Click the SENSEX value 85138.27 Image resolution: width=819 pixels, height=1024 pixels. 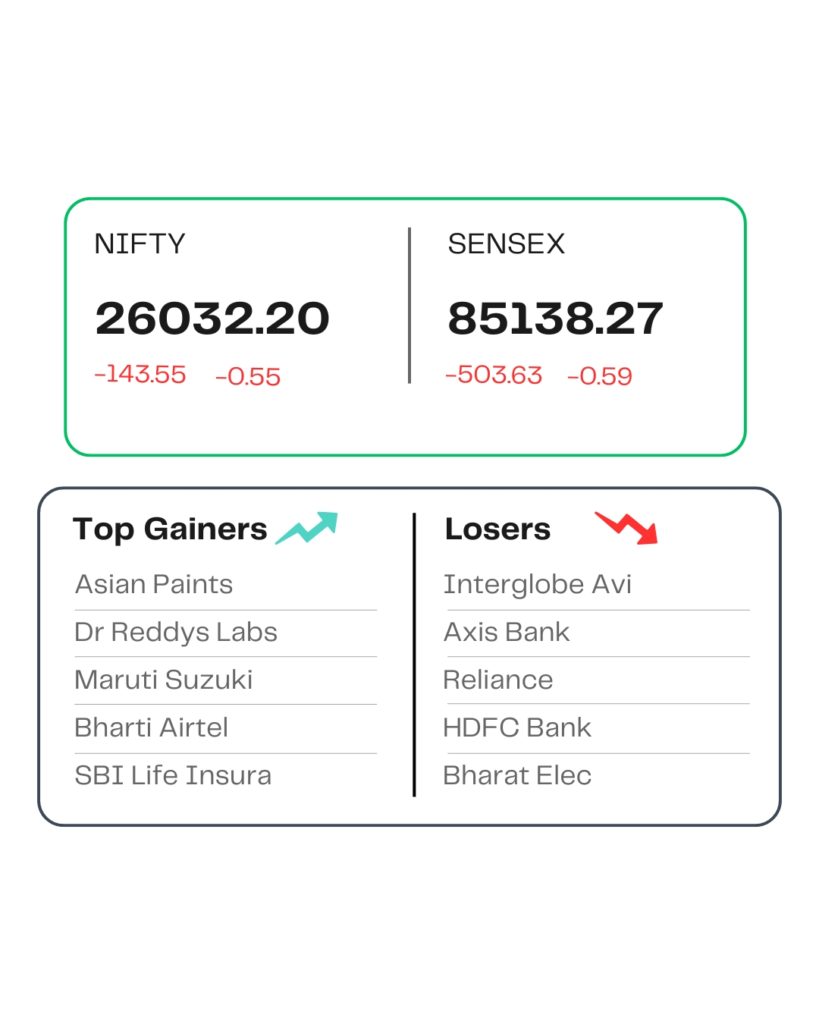(555, 319)
